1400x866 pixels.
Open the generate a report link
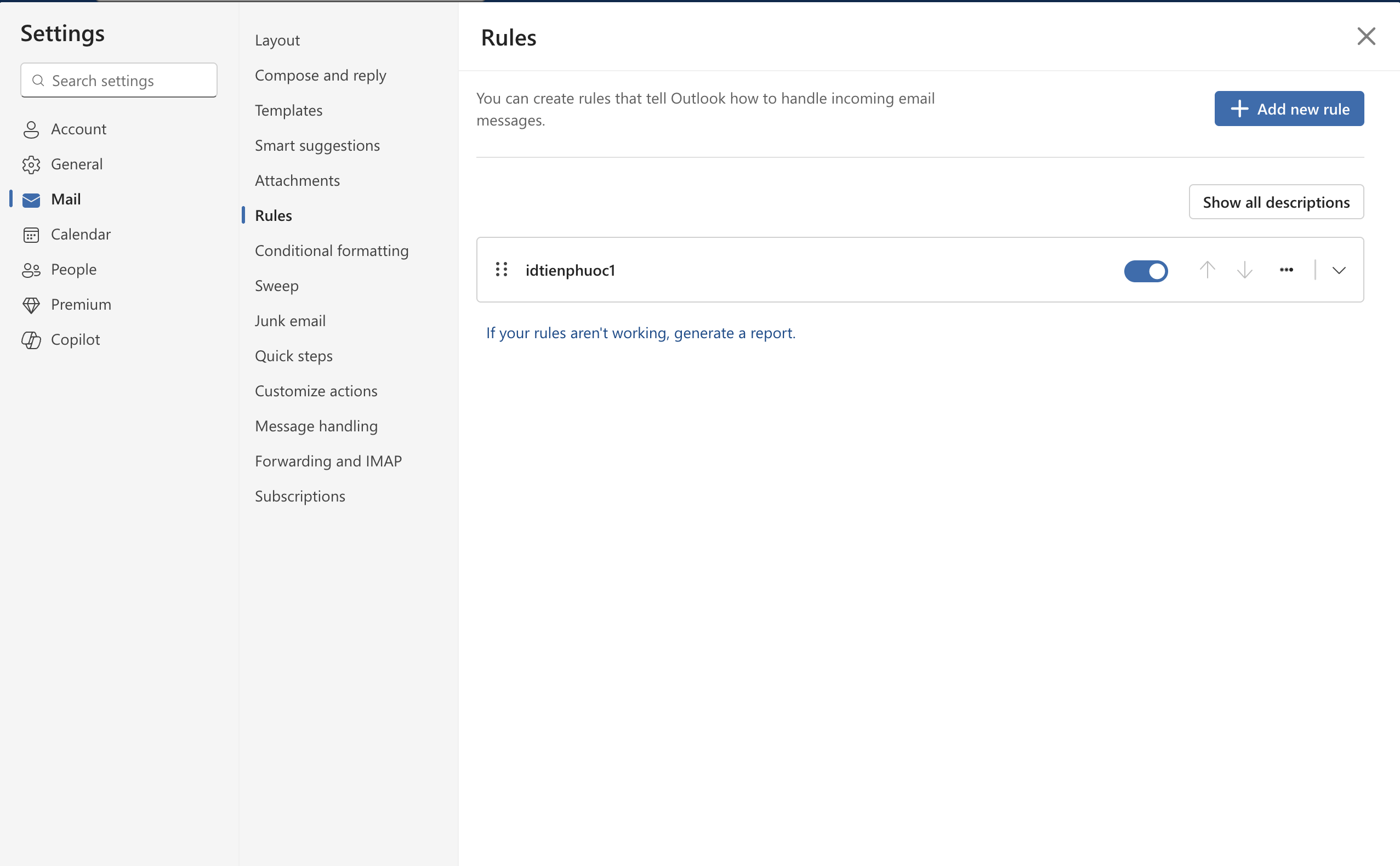point(640,333)
